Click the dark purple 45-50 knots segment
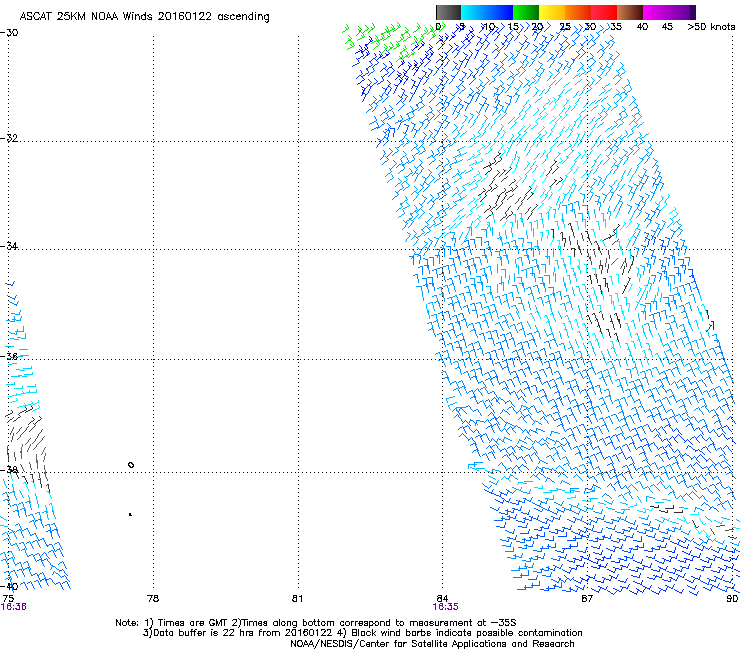This screenshot has width=740, height=650. [682, 12]
